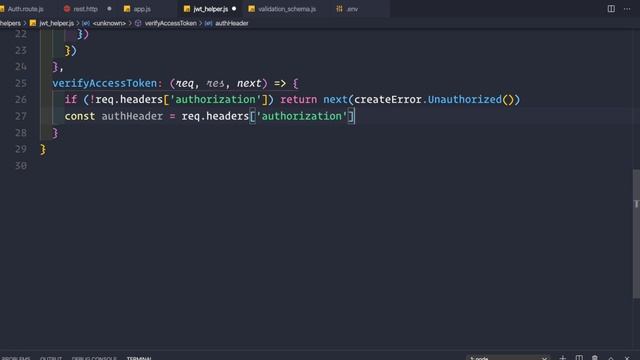Split the editor to the right

pyautogui.click(x=611, y=9)
